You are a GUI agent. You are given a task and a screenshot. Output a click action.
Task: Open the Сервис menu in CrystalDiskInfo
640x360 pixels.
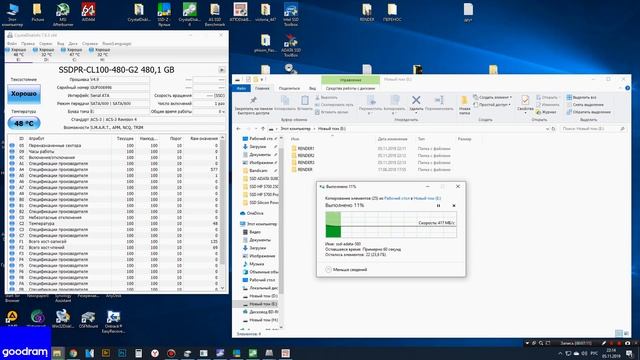[x=46, y=43]
